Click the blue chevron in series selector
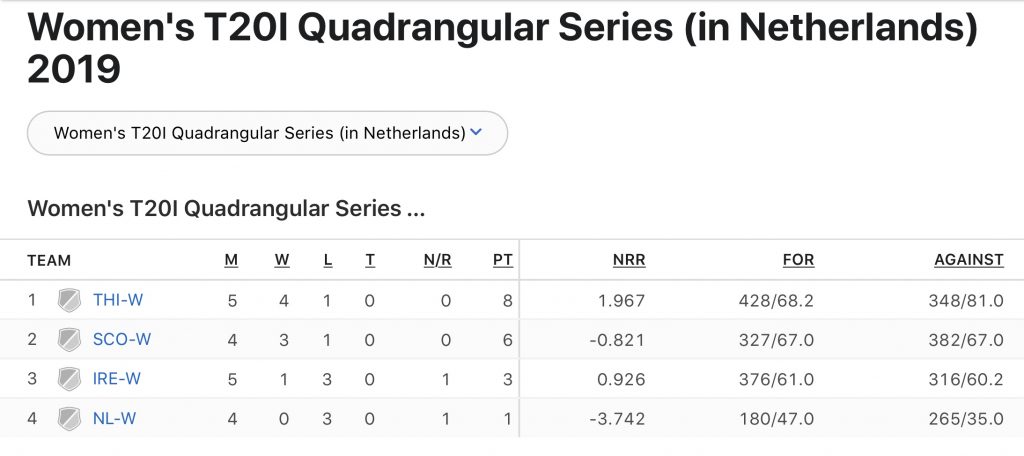The width and height of the screenshot is (1024, 456). point(475,133)
